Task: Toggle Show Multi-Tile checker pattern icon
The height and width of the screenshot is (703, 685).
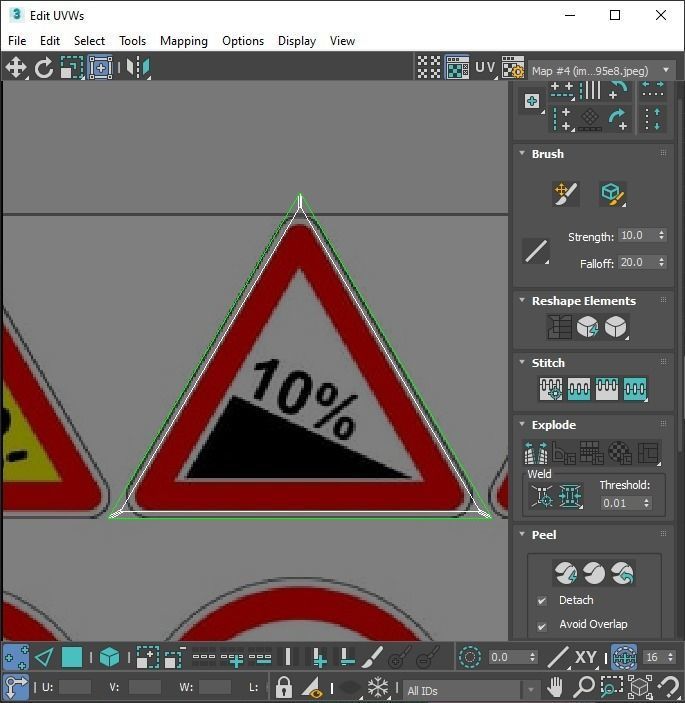Action: click(429, 68)
